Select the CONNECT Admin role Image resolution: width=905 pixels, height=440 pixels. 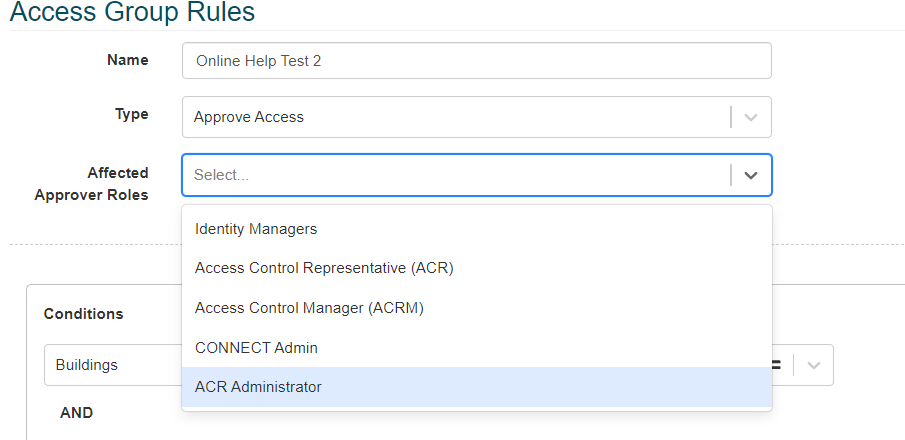(x=477, y=348)
